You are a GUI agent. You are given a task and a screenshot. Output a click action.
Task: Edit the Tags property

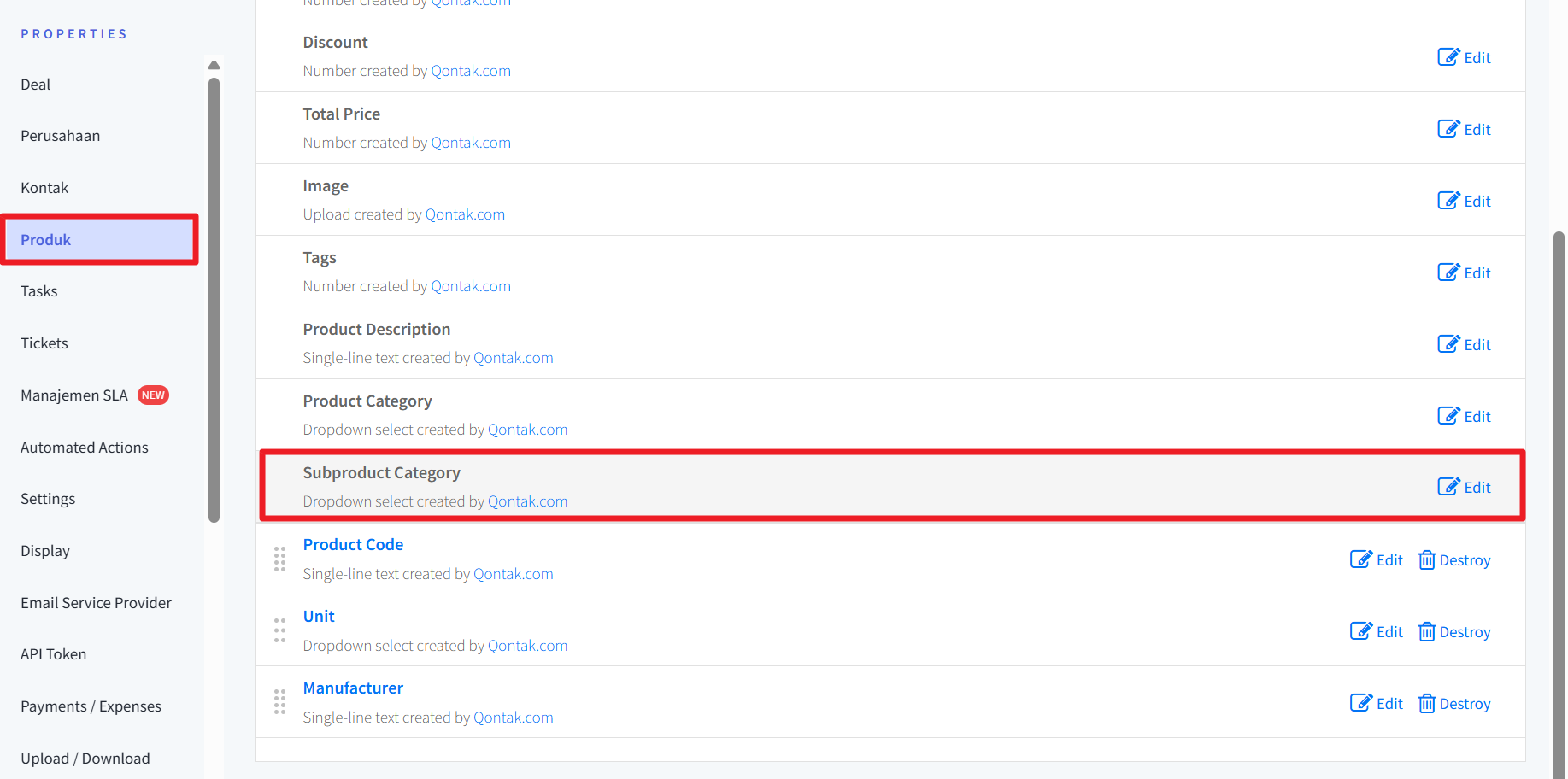(1464, 272)
